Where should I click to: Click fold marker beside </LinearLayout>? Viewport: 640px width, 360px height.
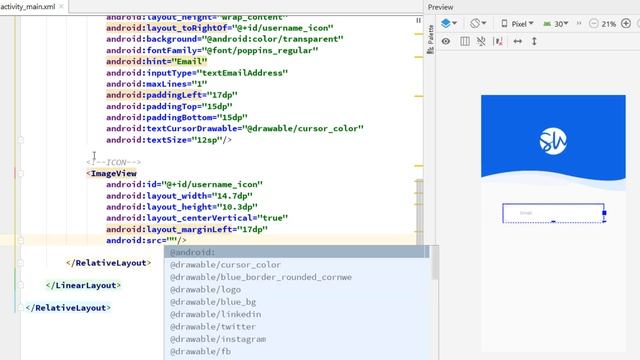click(20, 285)
